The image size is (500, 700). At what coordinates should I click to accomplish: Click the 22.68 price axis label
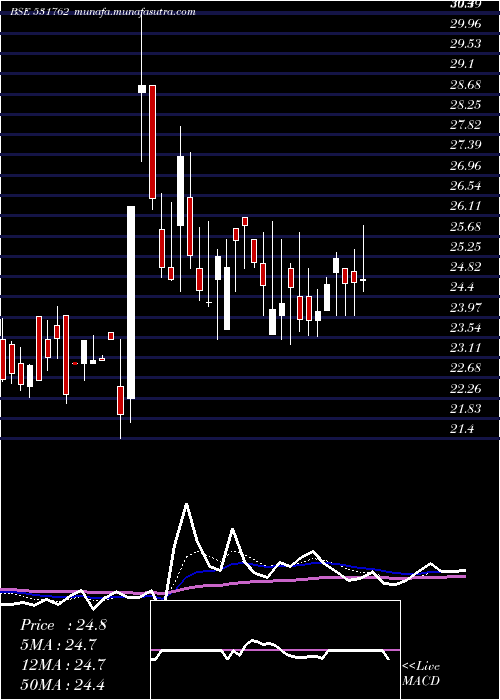click(466, 368)
